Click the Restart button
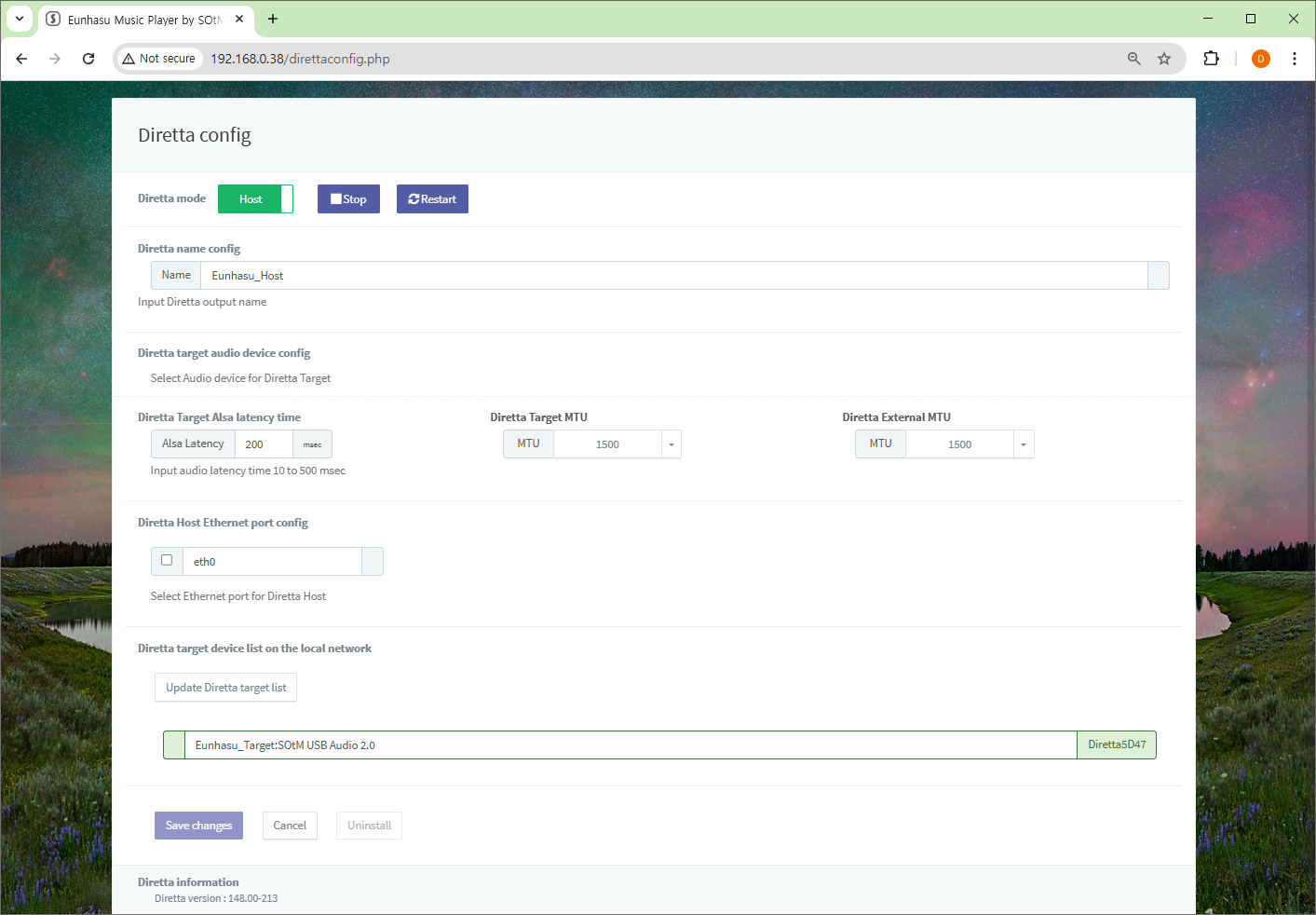 coord(432,199)
